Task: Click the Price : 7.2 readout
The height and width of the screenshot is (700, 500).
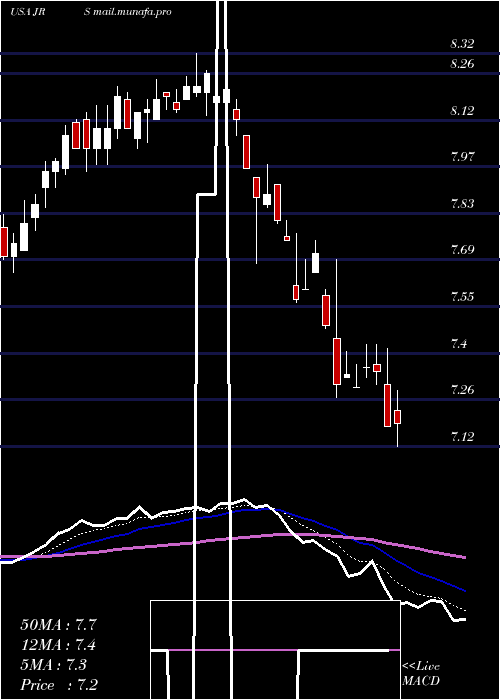Action: 59,685
